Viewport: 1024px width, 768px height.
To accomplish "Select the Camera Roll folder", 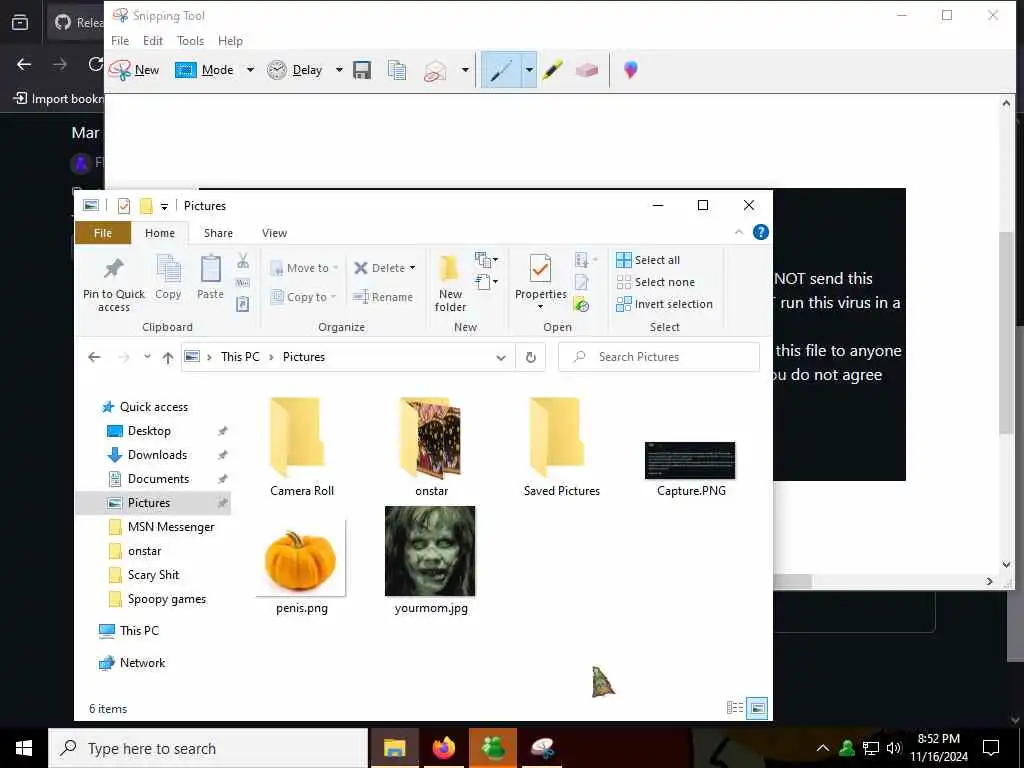I will pos(302,447).
